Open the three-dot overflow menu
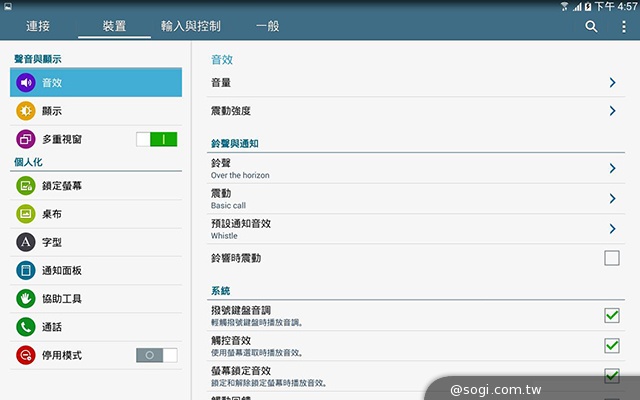The width and height of the screenshot is (640, 400). 624,27
